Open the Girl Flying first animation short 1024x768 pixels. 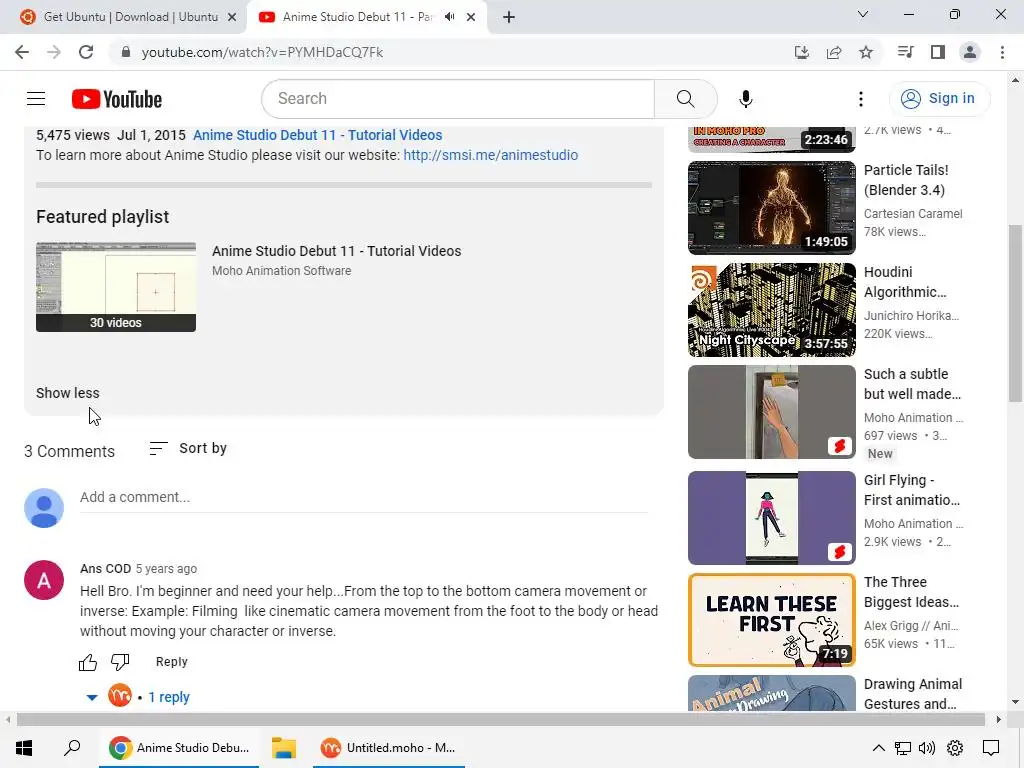tap(771, 518)
